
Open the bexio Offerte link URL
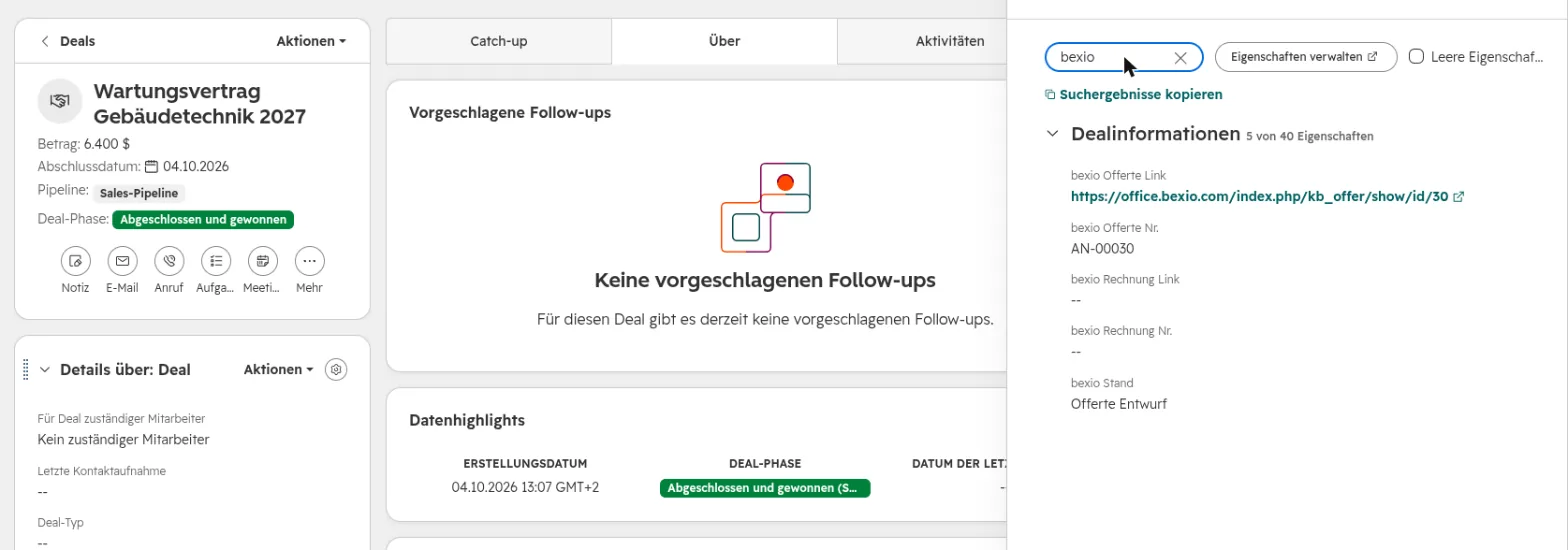pos(1259,197)
